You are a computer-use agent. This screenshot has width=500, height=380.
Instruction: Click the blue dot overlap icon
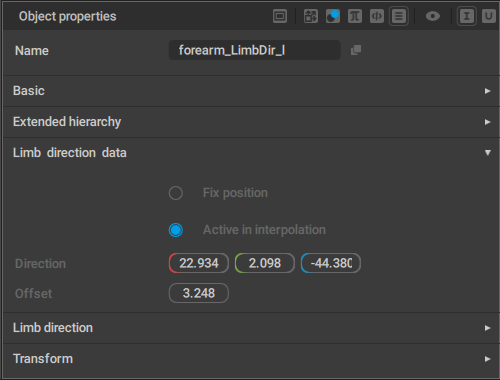(x=333, y=16)
